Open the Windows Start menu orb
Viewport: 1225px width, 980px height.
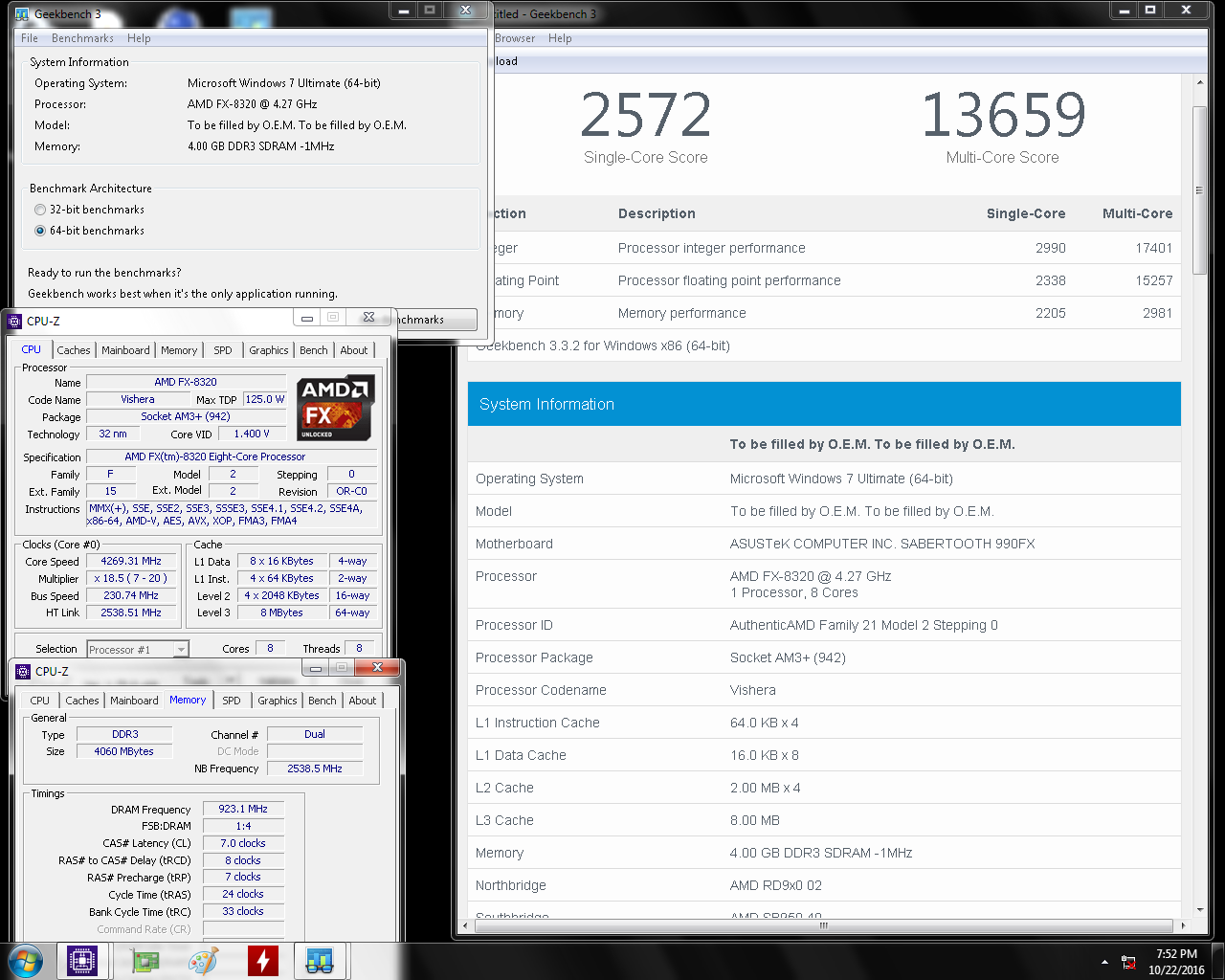point(25,961)
